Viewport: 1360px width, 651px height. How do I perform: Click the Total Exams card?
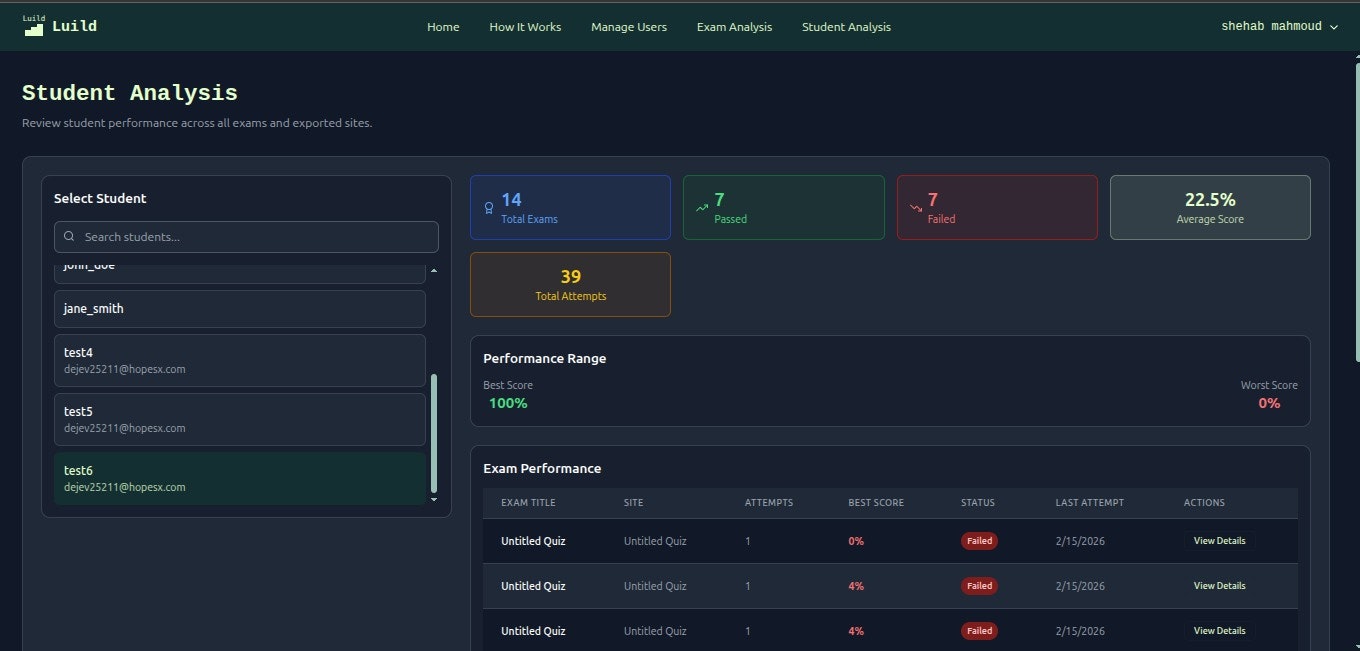[570, 208]
